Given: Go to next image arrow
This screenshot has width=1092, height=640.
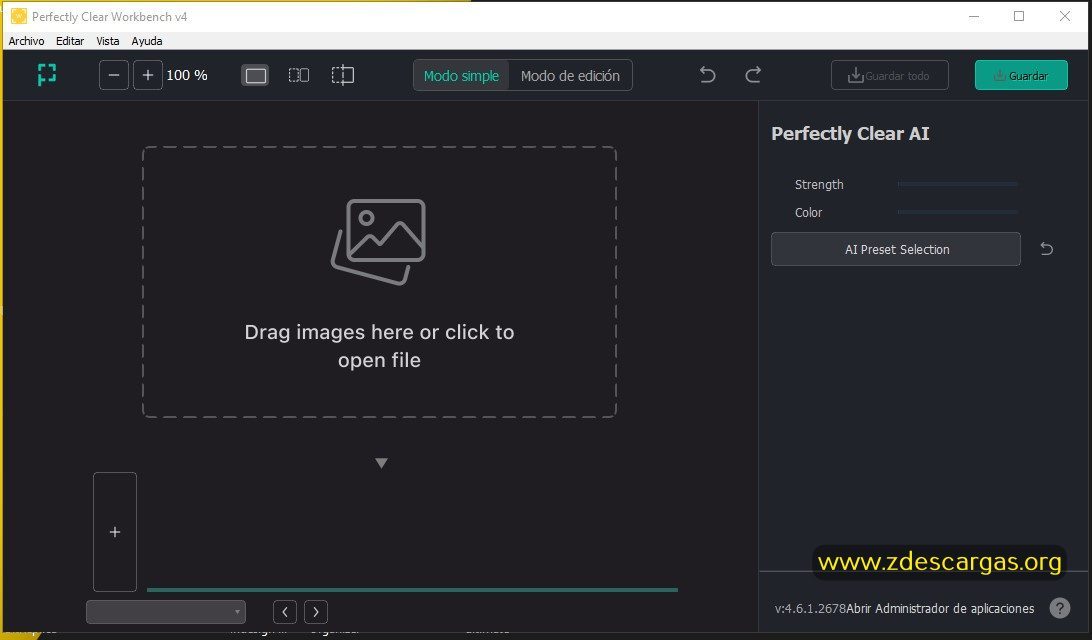Looking at the screenshot, I should coord(316,612).
